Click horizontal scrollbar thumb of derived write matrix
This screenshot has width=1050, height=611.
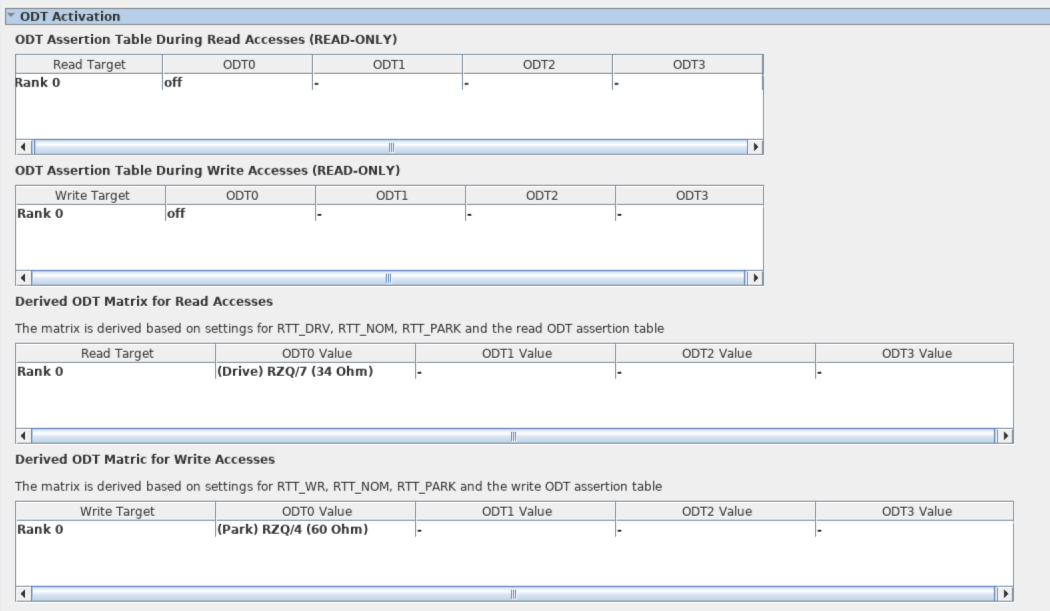(x=513, y=593)
